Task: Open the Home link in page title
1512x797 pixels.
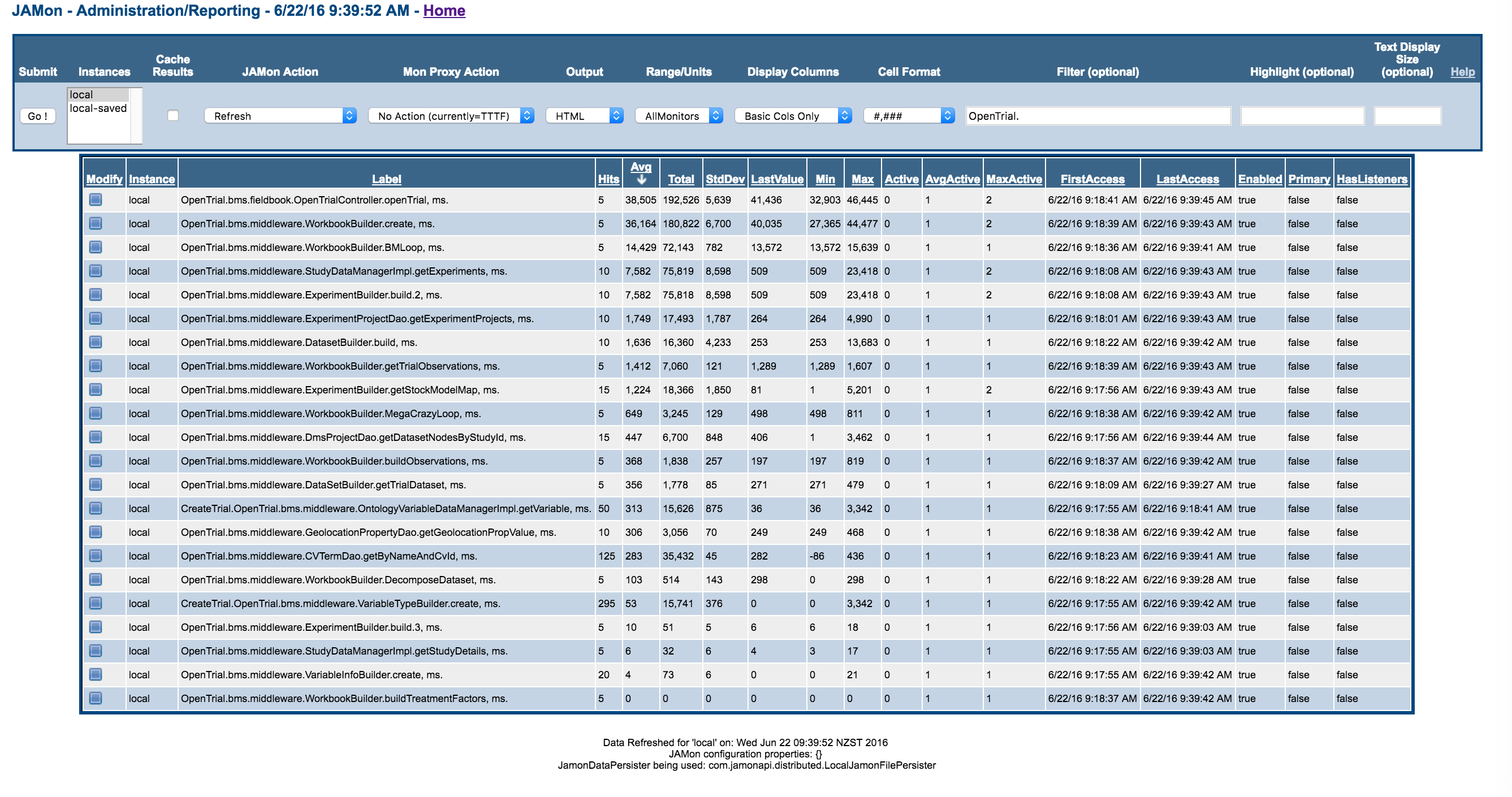Action: 444,11
